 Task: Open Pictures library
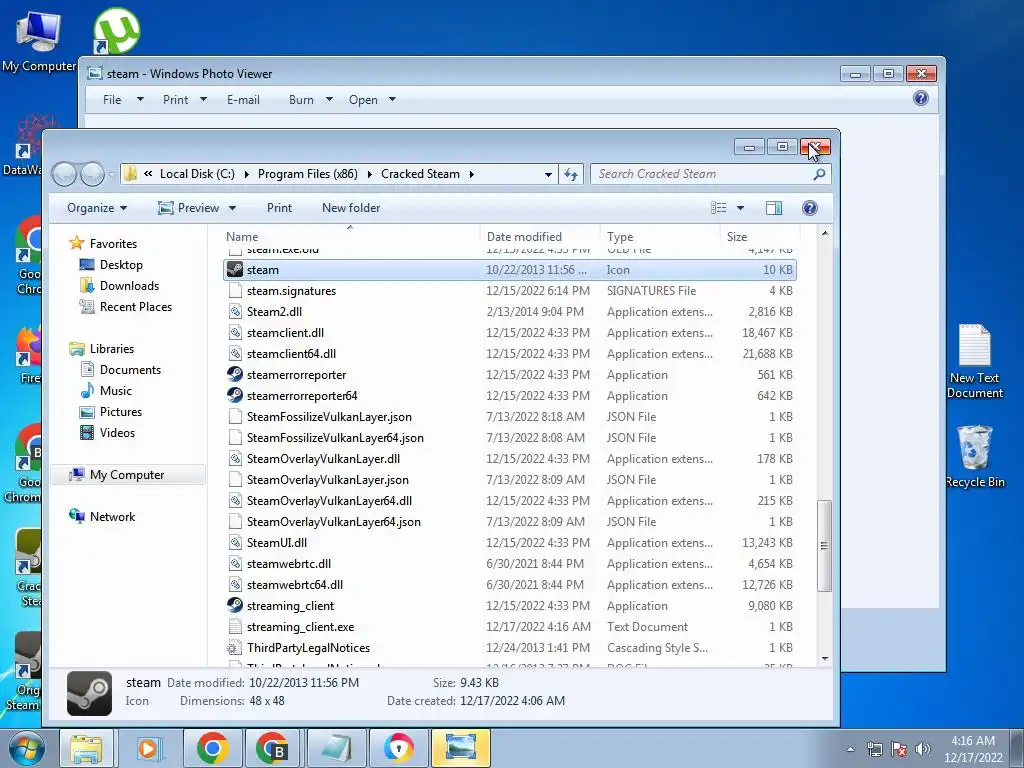pyautogui.click(x=111, y=412)
